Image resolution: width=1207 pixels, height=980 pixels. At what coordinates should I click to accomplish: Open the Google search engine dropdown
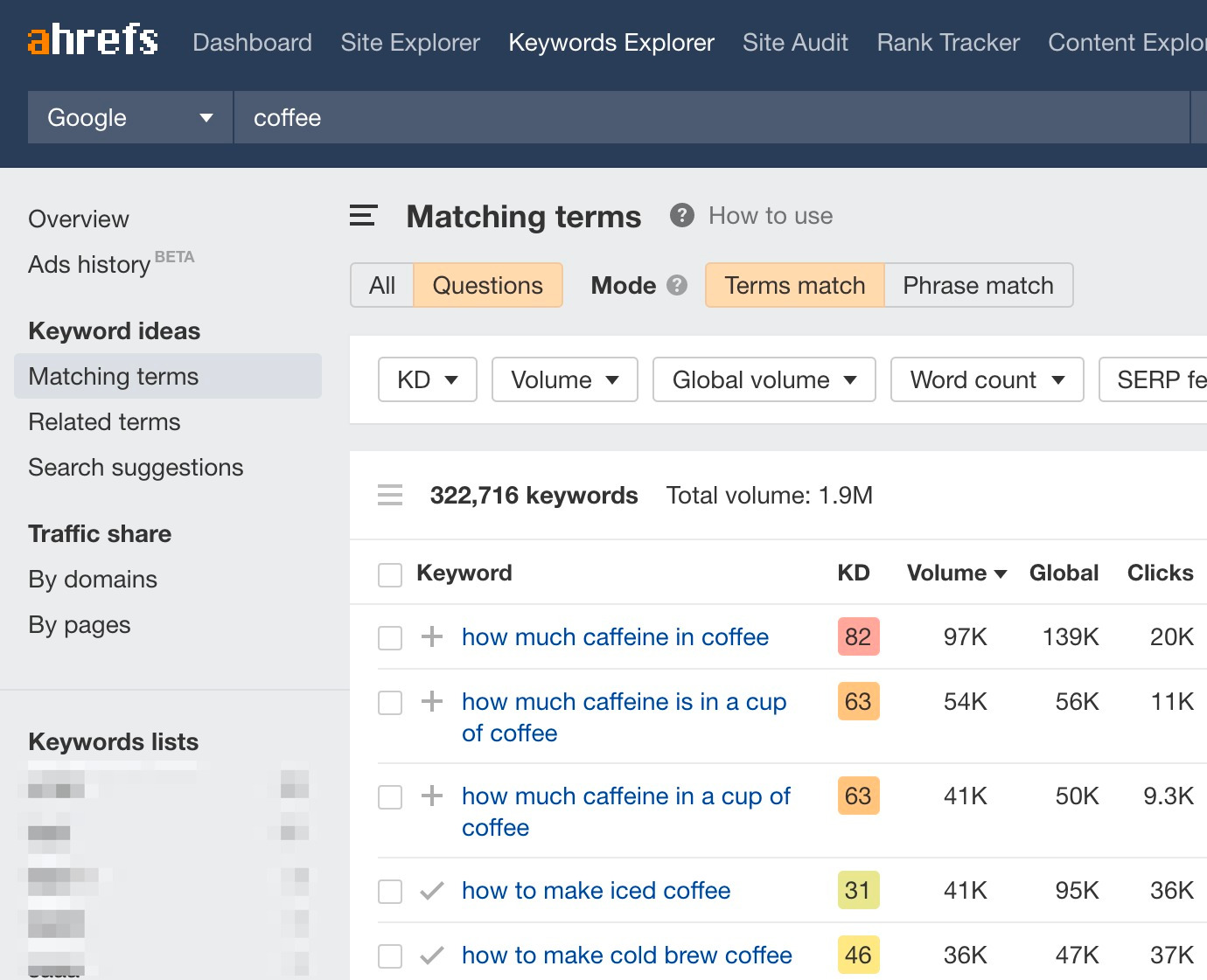129,117
